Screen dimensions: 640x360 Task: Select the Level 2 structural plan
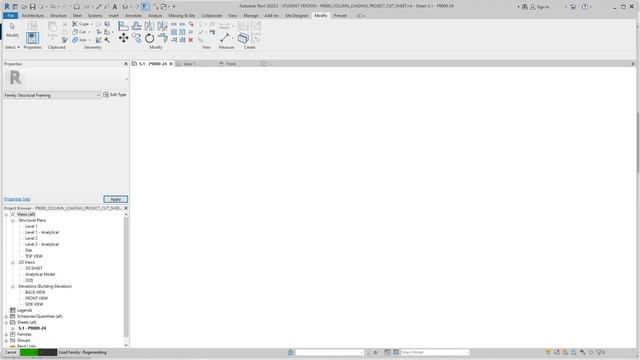pos(31,238)
